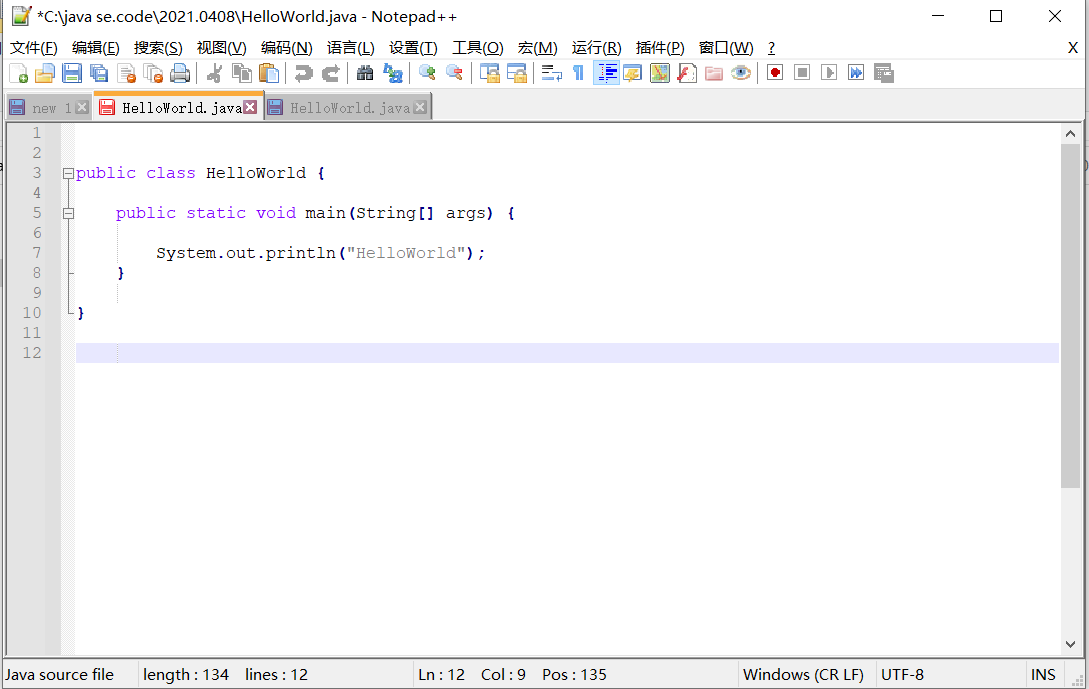
Task: Cut selection with the scissors icon
Action: (x=215, y=73)
